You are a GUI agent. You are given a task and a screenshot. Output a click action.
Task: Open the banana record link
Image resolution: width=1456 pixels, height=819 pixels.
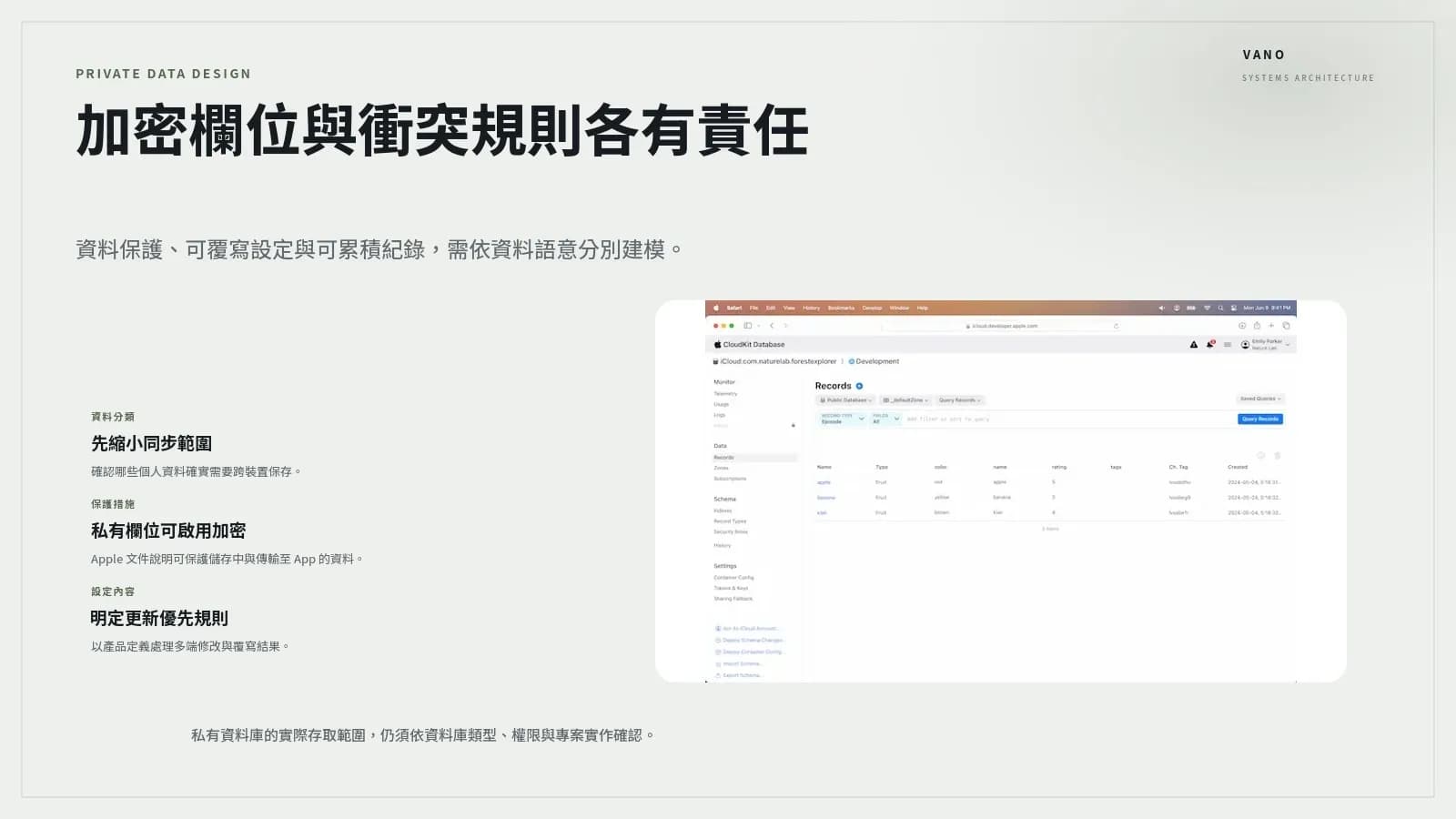[x=825, y=498]
